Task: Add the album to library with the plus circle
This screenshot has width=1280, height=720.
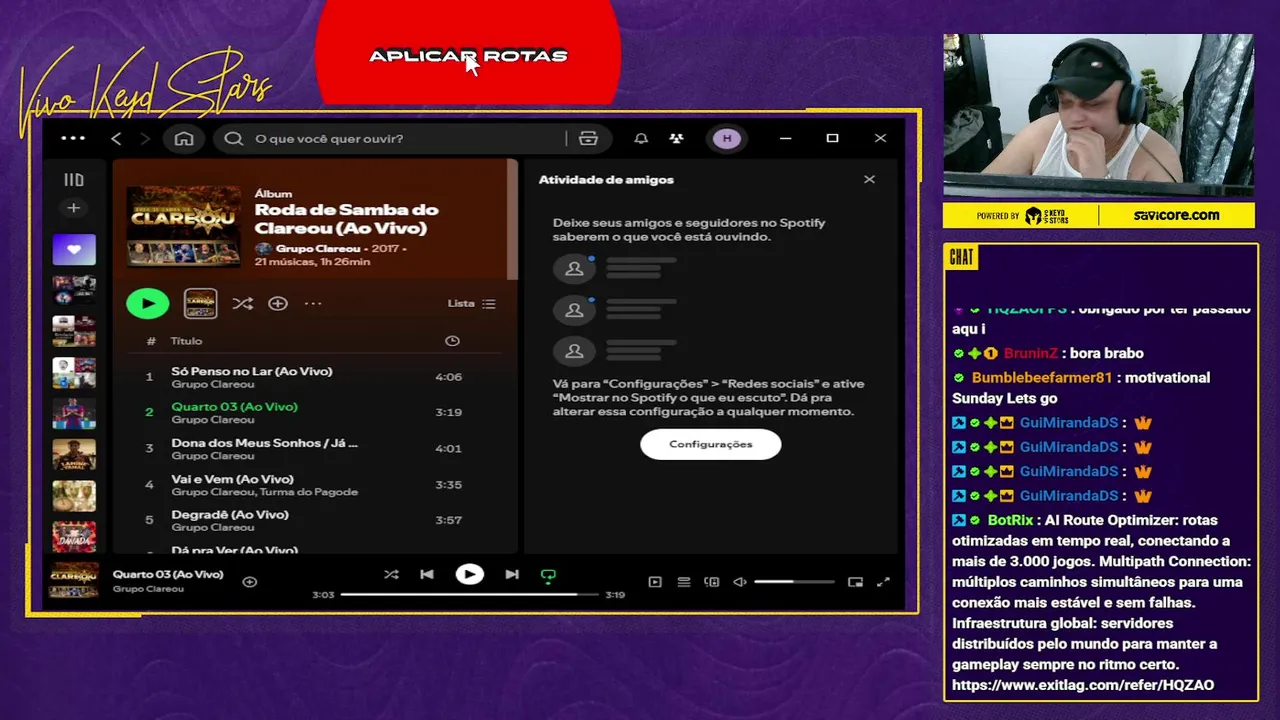Action: pyautogui.click(x=278, y=303)
